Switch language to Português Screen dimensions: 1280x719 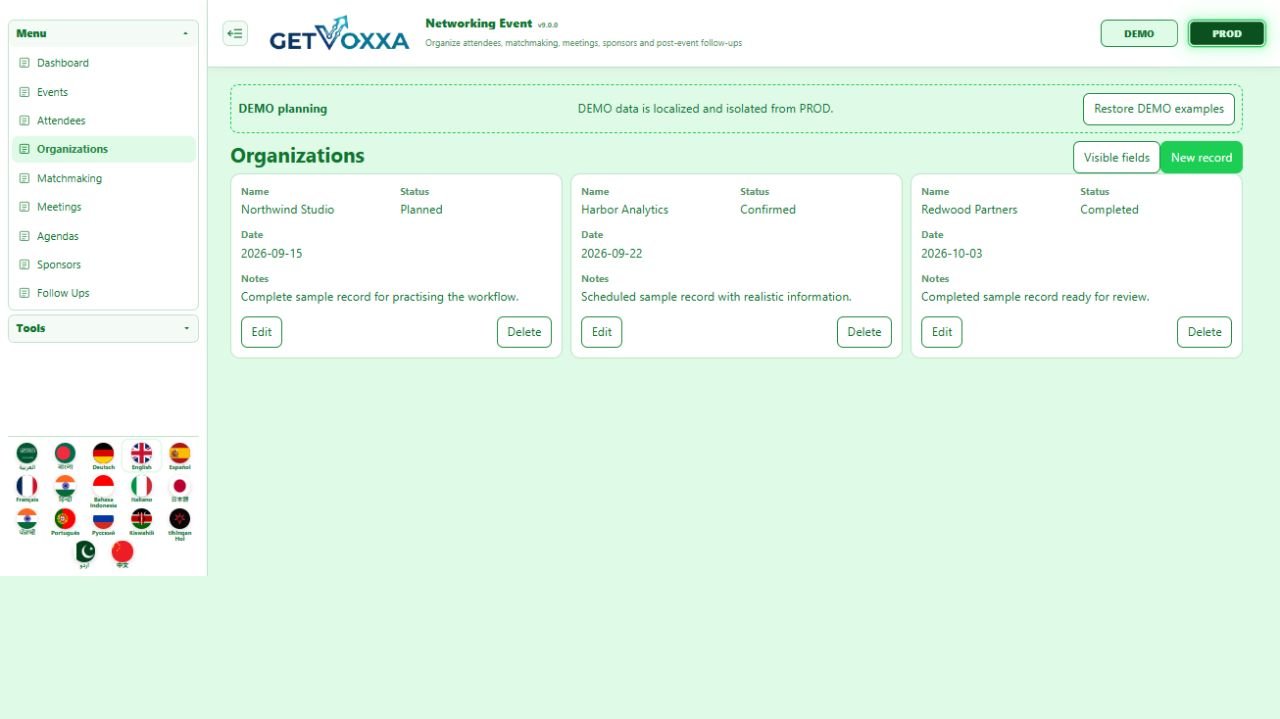(x=65, y=522)
